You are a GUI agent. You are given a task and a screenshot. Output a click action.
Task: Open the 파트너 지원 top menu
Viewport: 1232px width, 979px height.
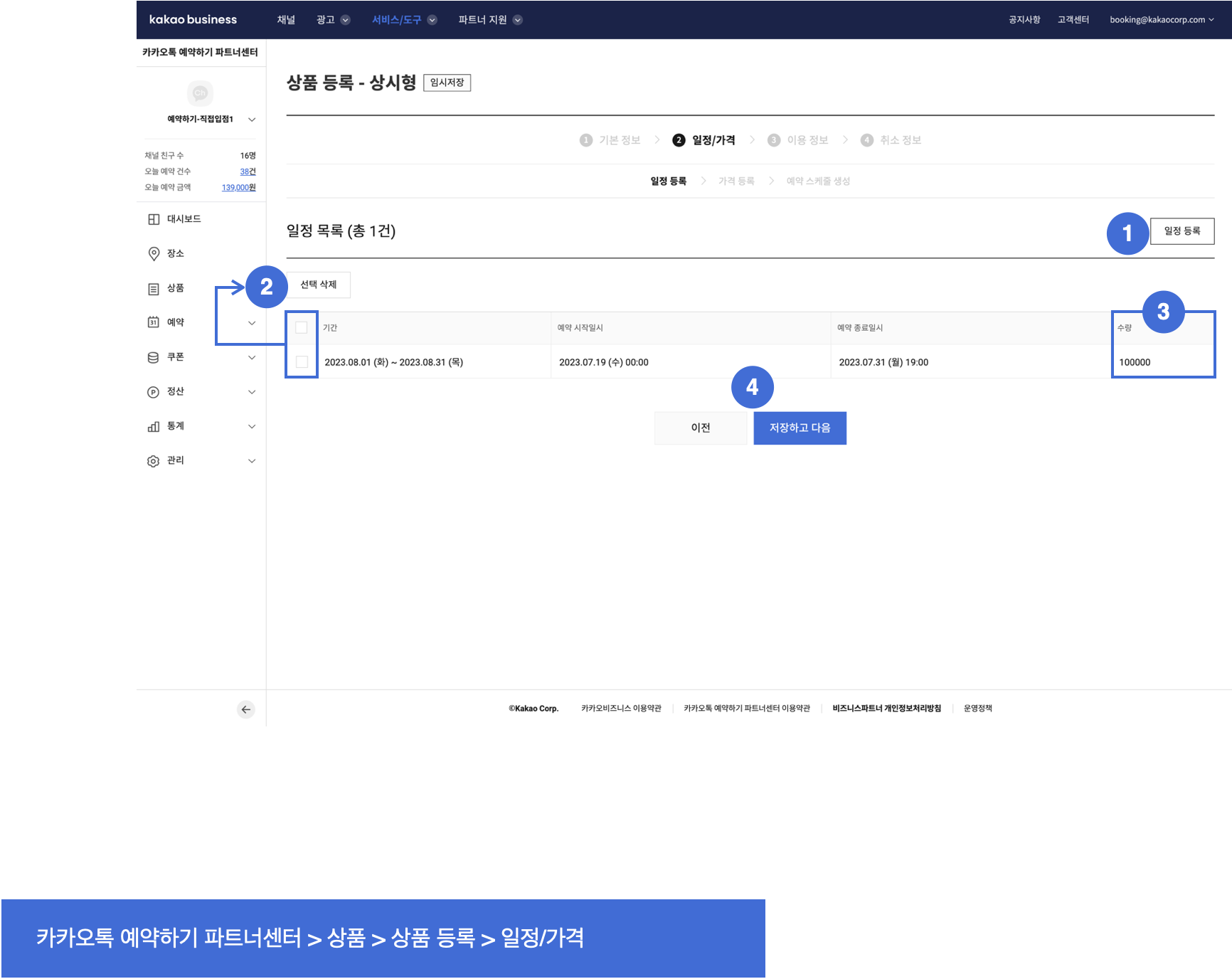pos(489,20)
